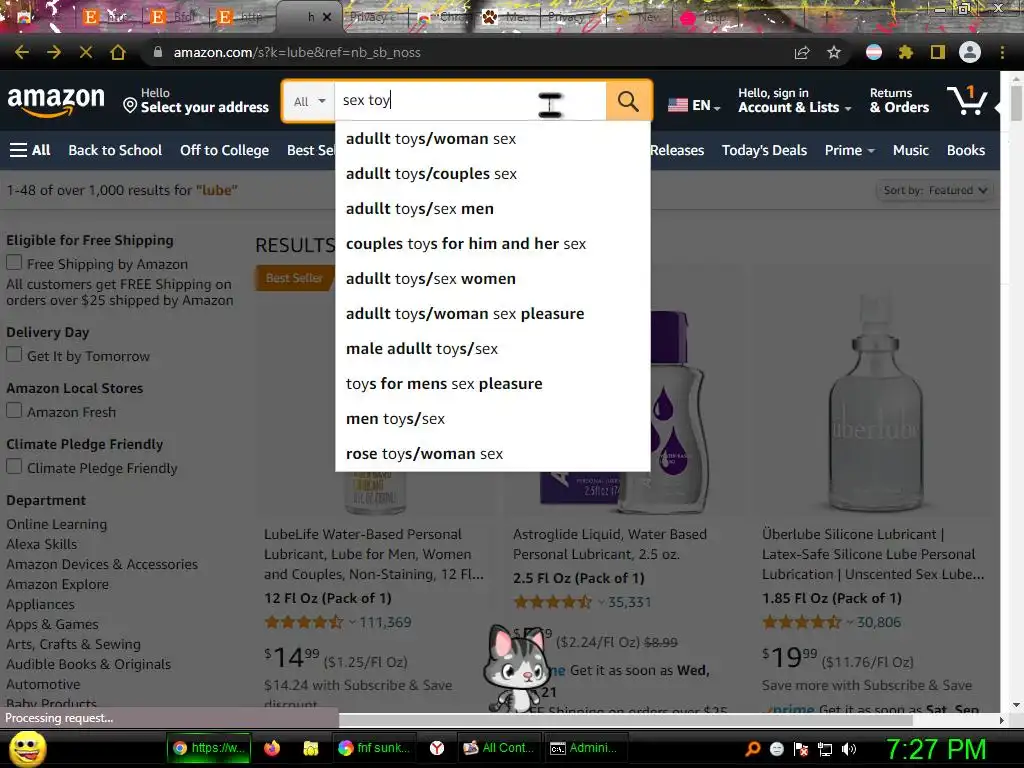Open the network tray icon
1024x768 pixels.
coord(825,748)
